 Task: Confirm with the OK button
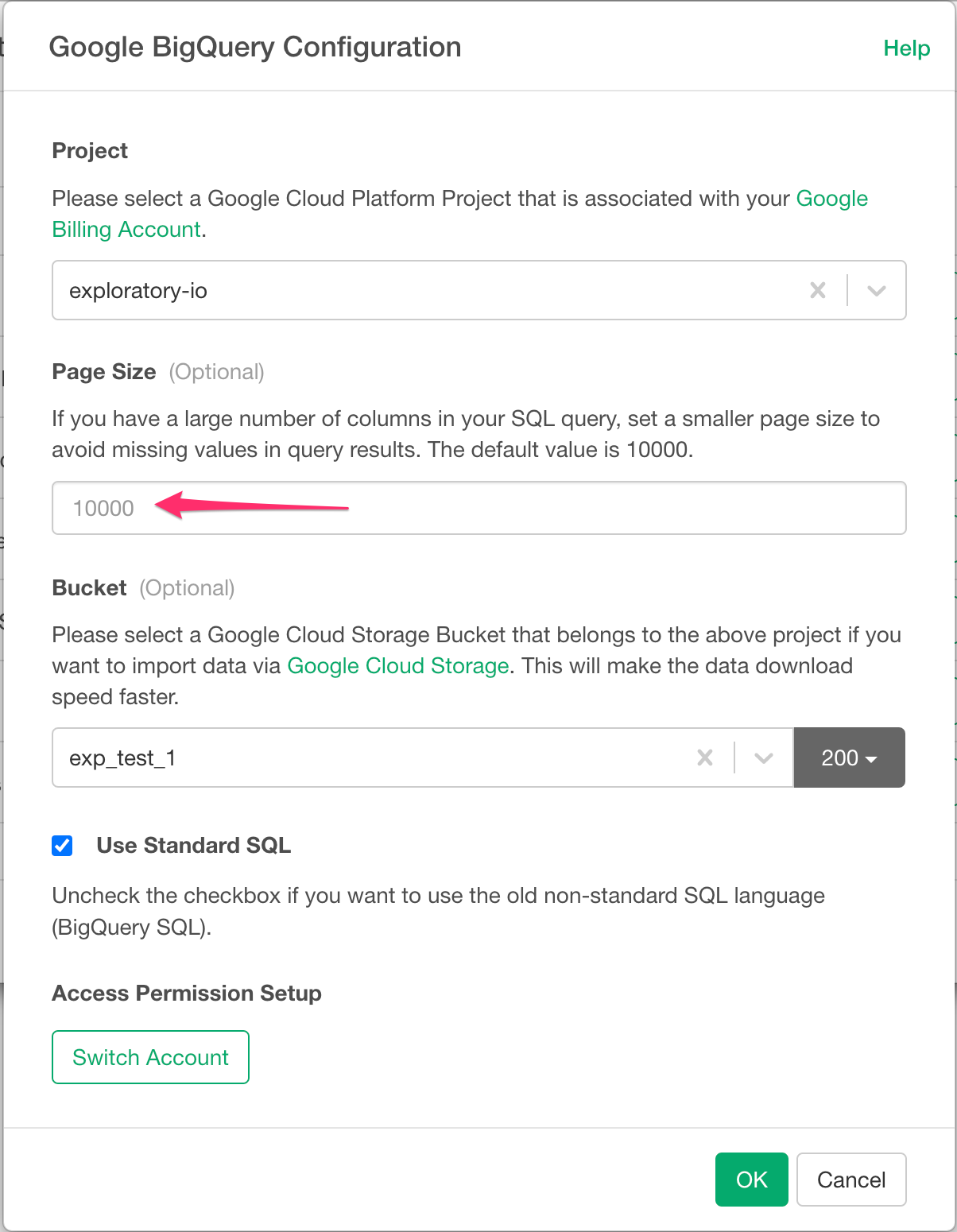click(752, 1180)
